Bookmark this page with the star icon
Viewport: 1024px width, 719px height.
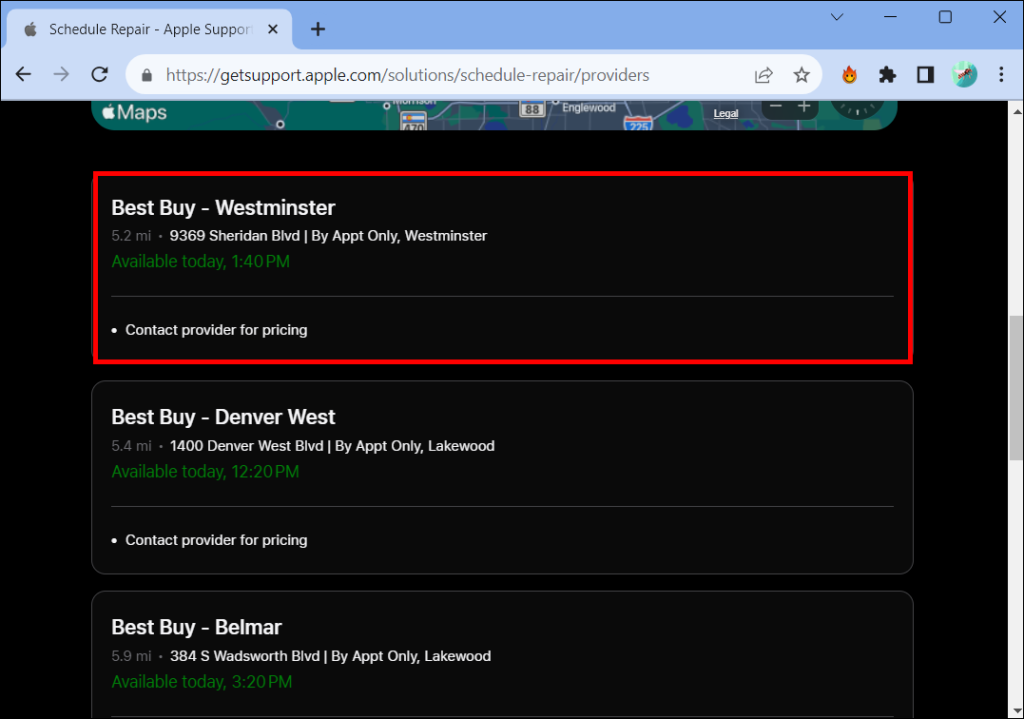click(801, 75)
